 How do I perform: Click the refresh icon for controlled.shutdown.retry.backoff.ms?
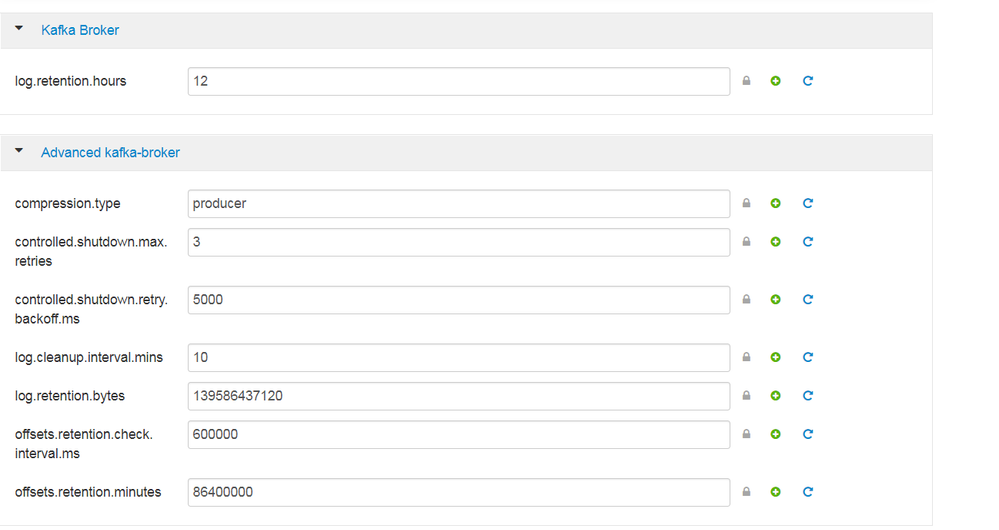click(808, 299)
